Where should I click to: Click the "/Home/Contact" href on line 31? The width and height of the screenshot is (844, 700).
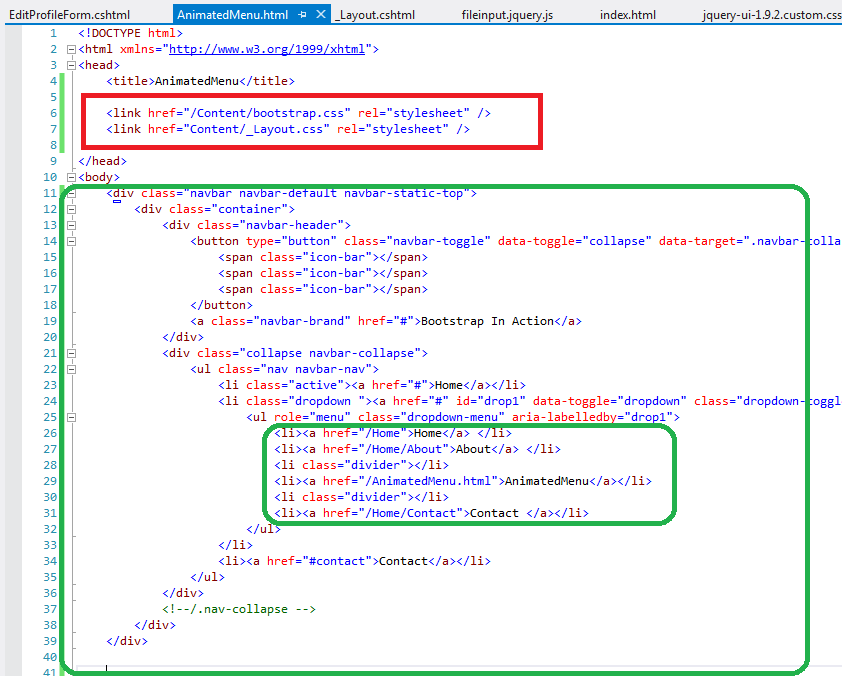click(410, 513)
